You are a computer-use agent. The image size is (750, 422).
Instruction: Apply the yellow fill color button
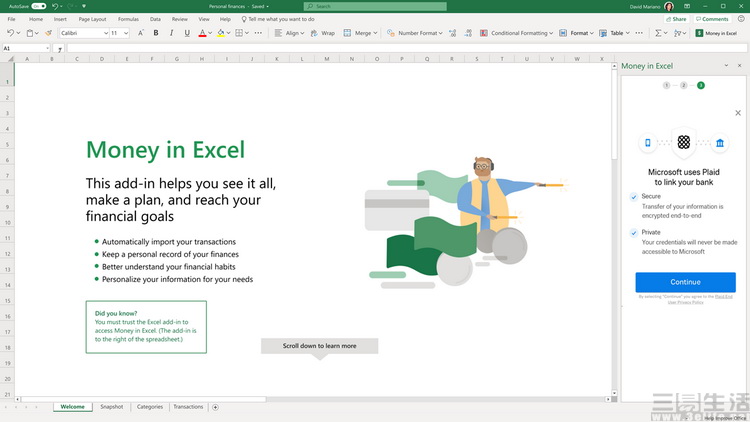[x=221, y=33]
